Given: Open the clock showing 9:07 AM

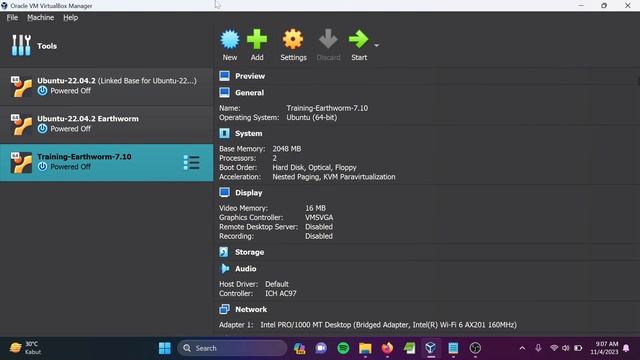Looking at the screenshot, I should point(604,348).
